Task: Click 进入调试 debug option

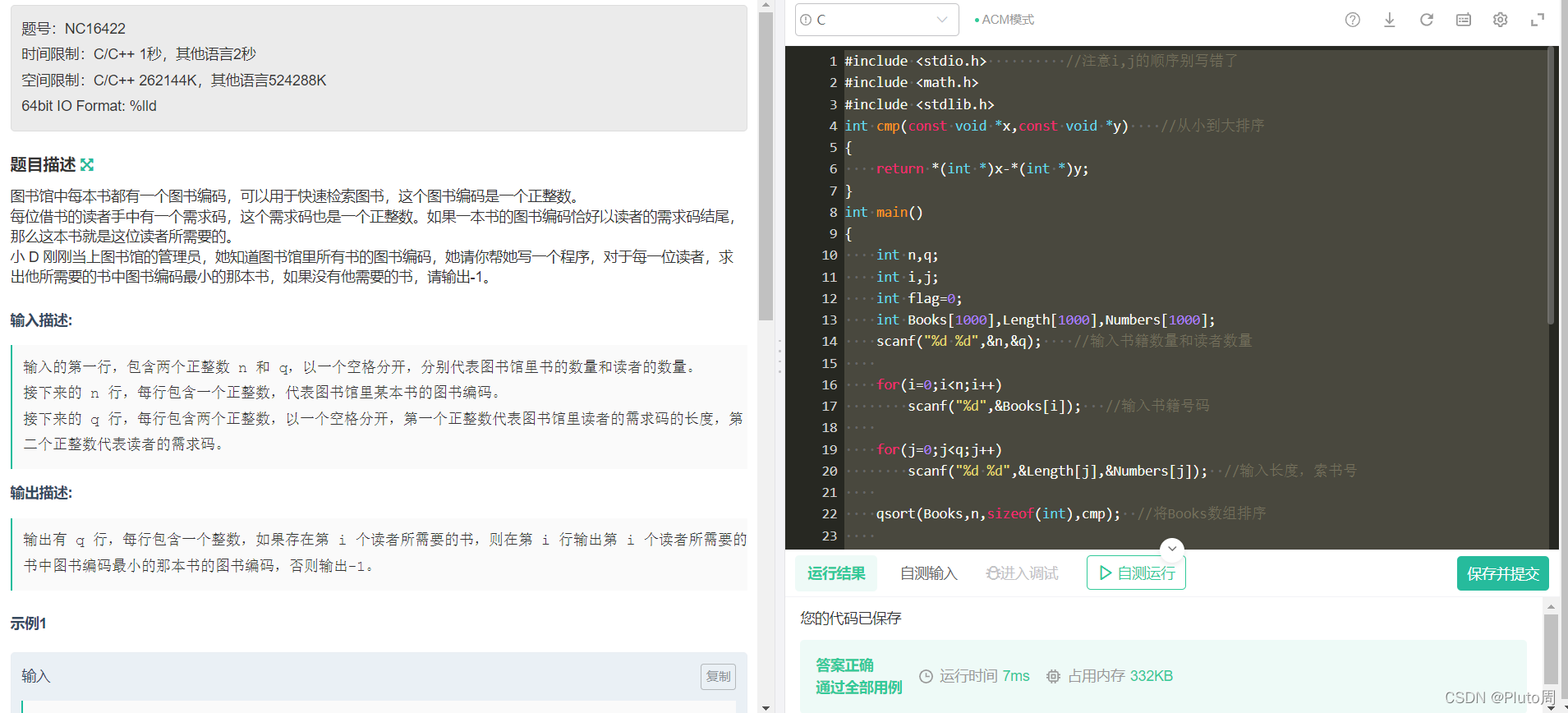Action: (x=1022, y=573)
